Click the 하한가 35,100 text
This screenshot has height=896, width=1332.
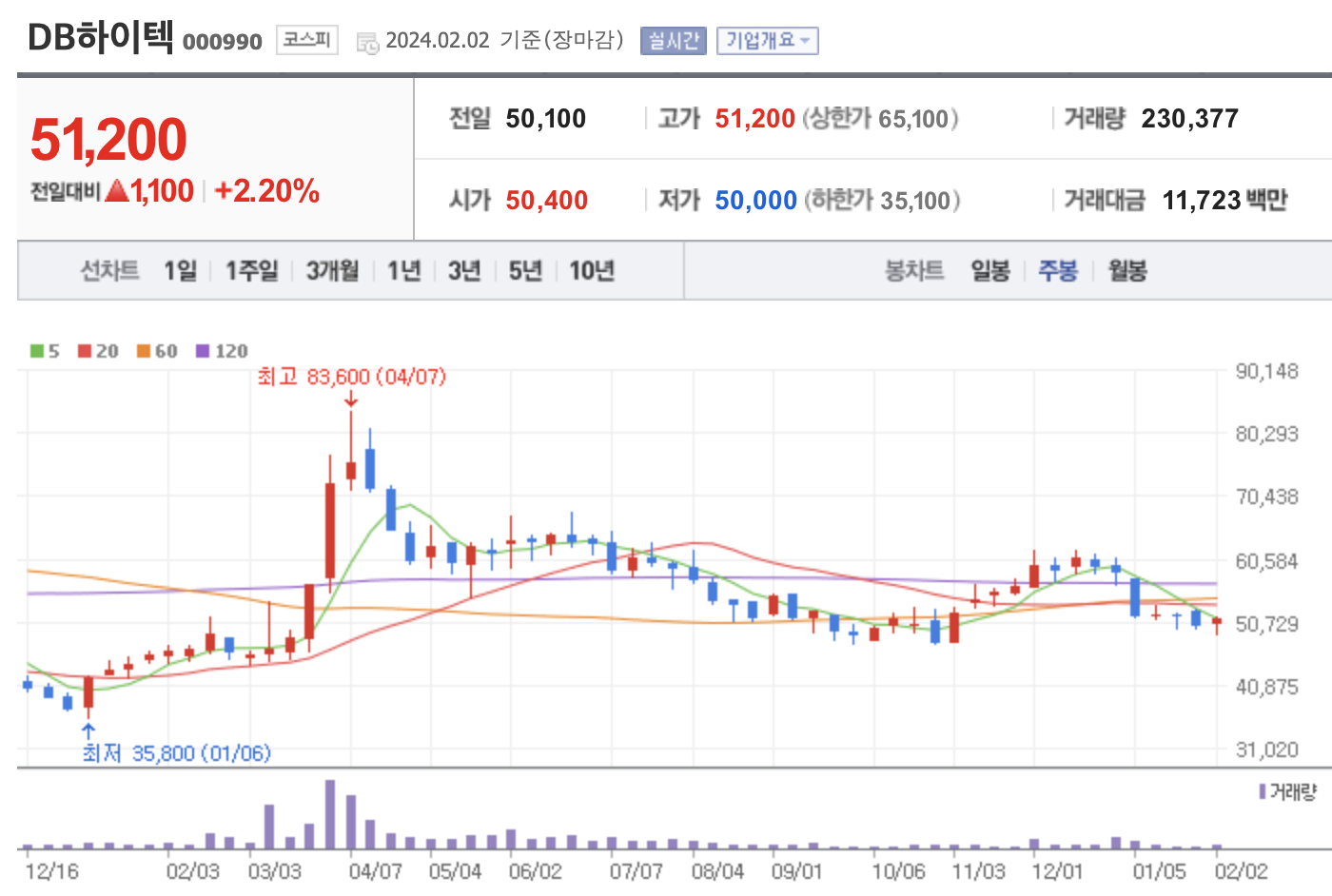882,201
